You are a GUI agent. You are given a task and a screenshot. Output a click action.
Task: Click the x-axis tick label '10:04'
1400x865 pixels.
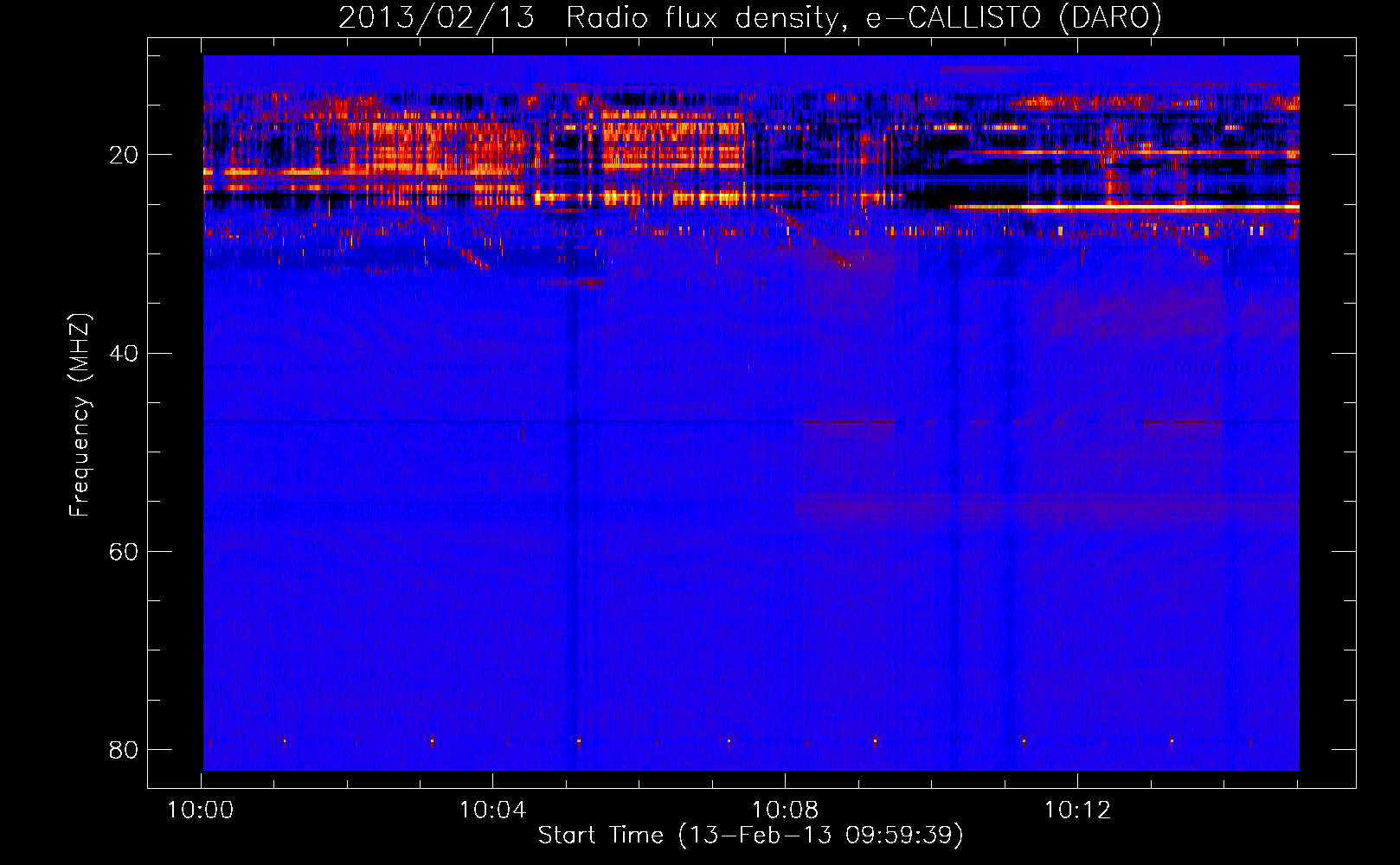pos(493,810)
